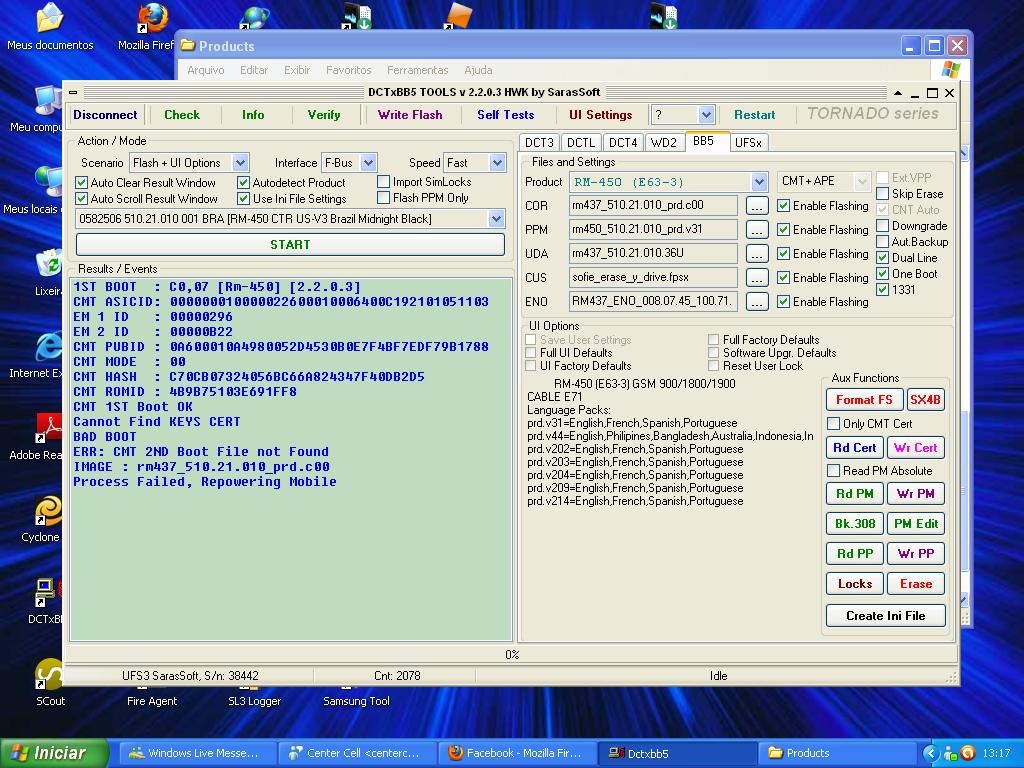Open the Product RM-450 dropdown

click(759, 182)
